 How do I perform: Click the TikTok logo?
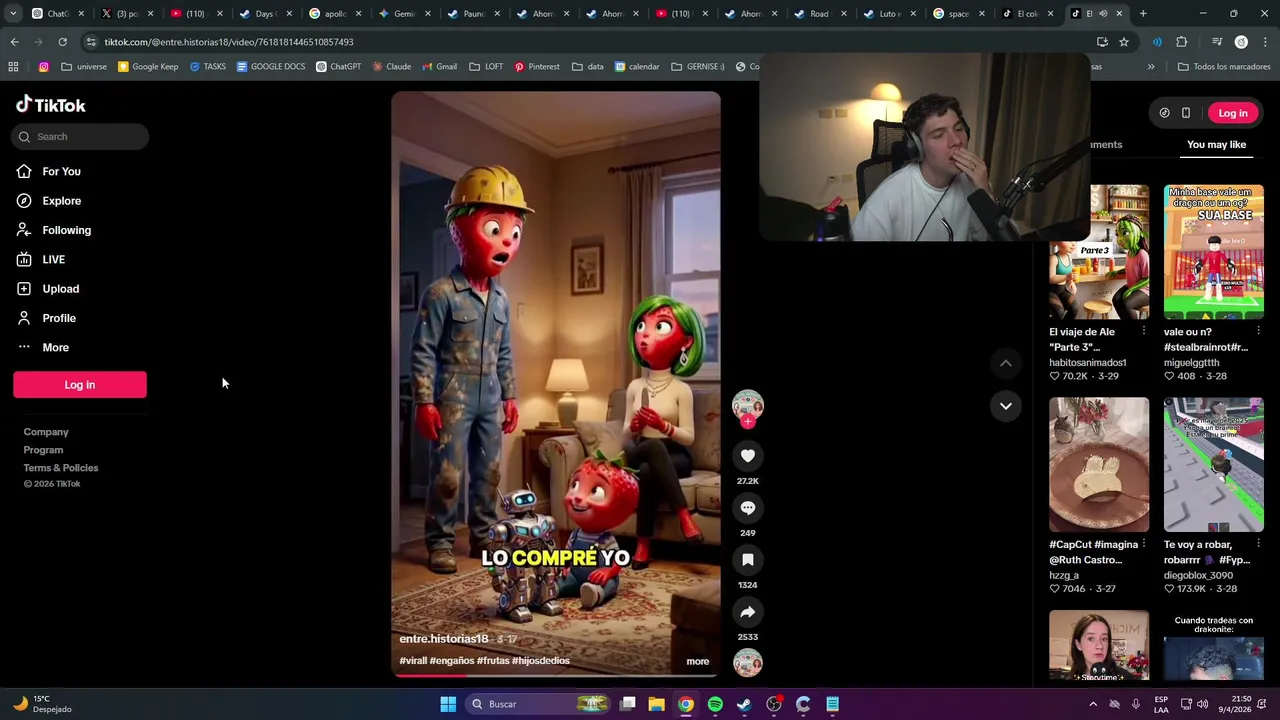tap(51, 105)
